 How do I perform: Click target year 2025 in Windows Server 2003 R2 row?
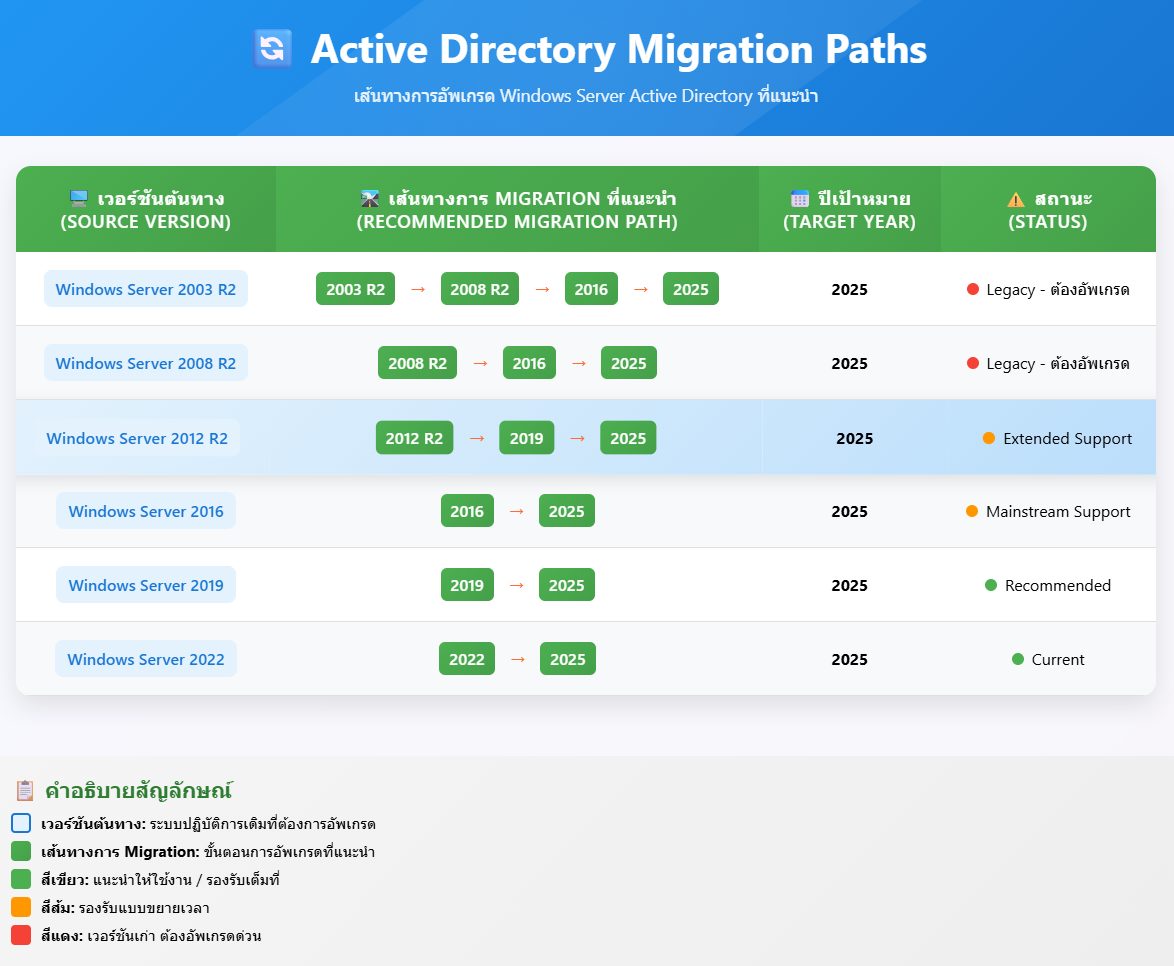tap(850, 290)
